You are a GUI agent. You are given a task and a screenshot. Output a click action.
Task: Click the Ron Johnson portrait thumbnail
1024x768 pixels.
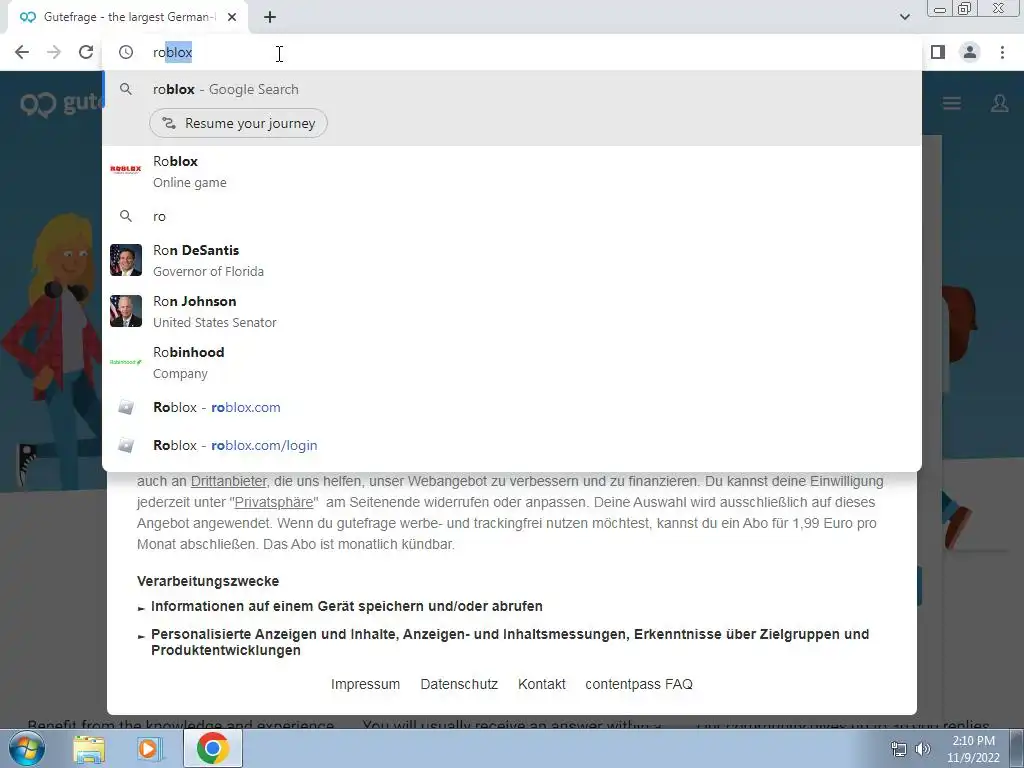[126, 311]
